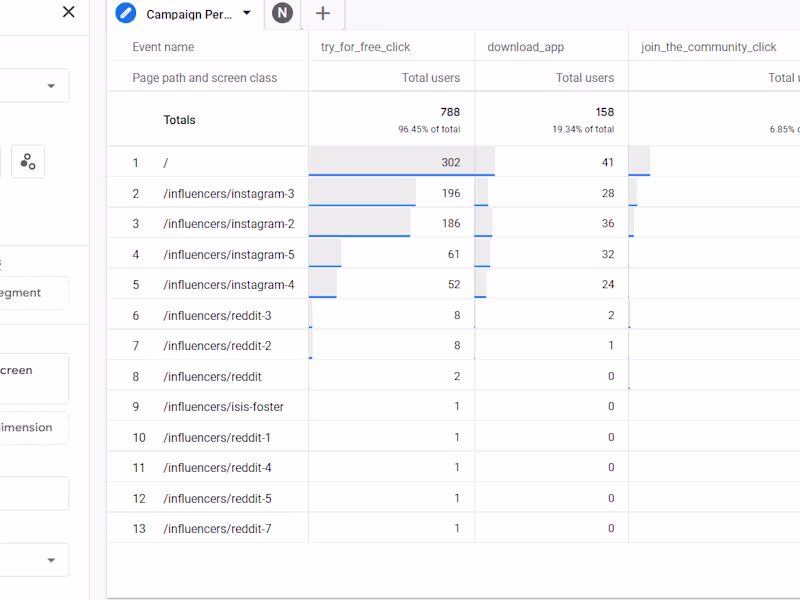Close the panel using the X icon
800x600 pixels.
pyautogui.click(x=67, y=12)
